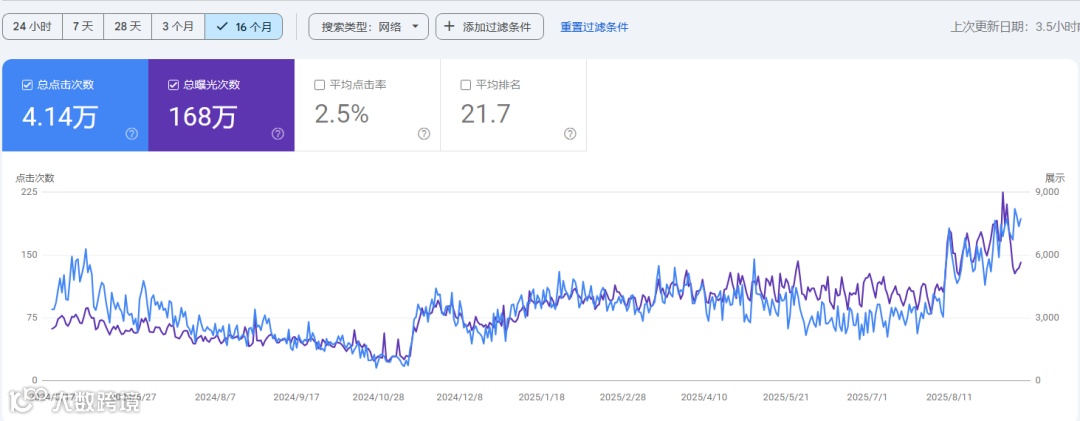Click the 2024/9/17 axis date label
1080x421 pixels.
tap(297, 398)
